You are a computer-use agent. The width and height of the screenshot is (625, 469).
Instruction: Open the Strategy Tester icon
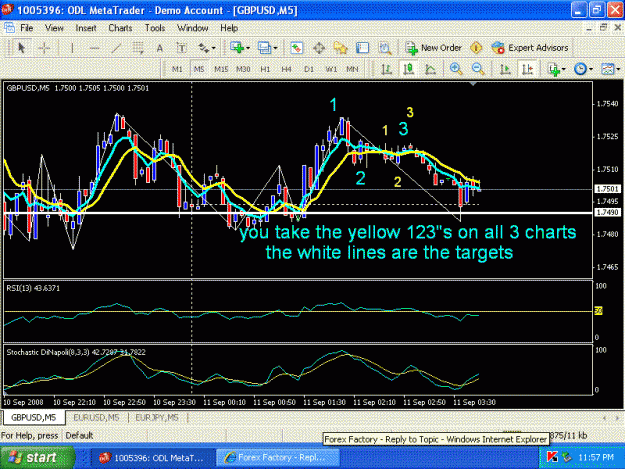pyautogui.click(x=385, y=48)
